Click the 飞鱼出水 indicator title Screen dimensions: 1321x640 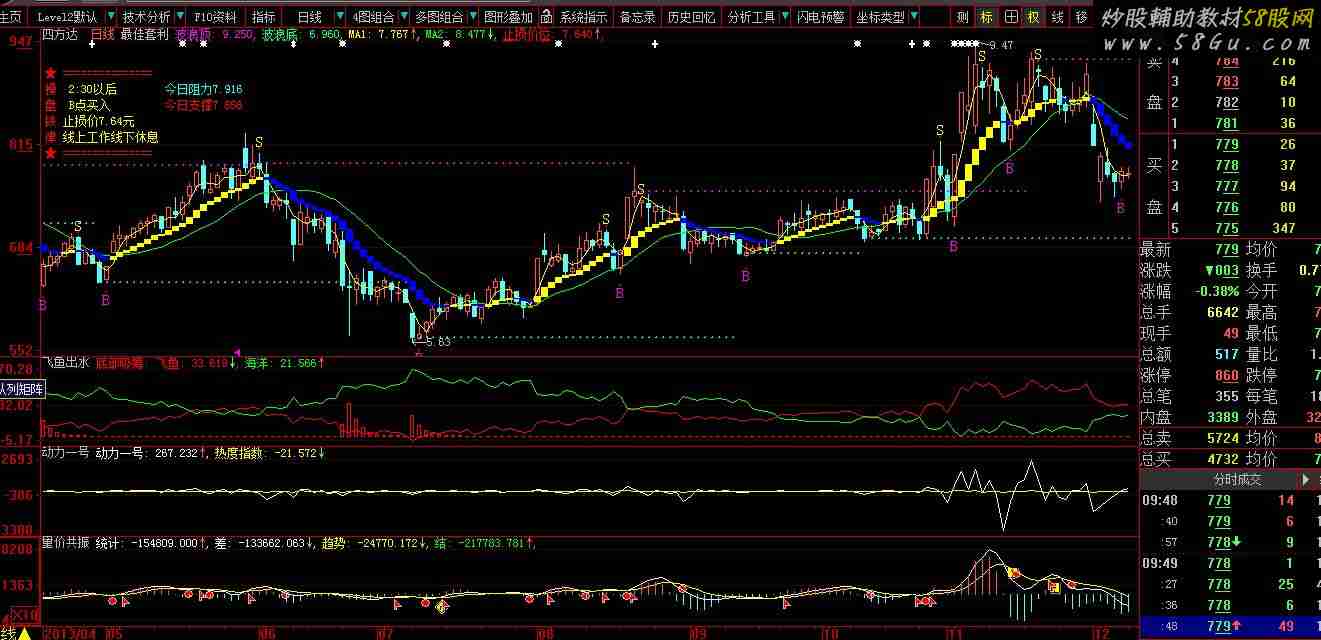66,363
